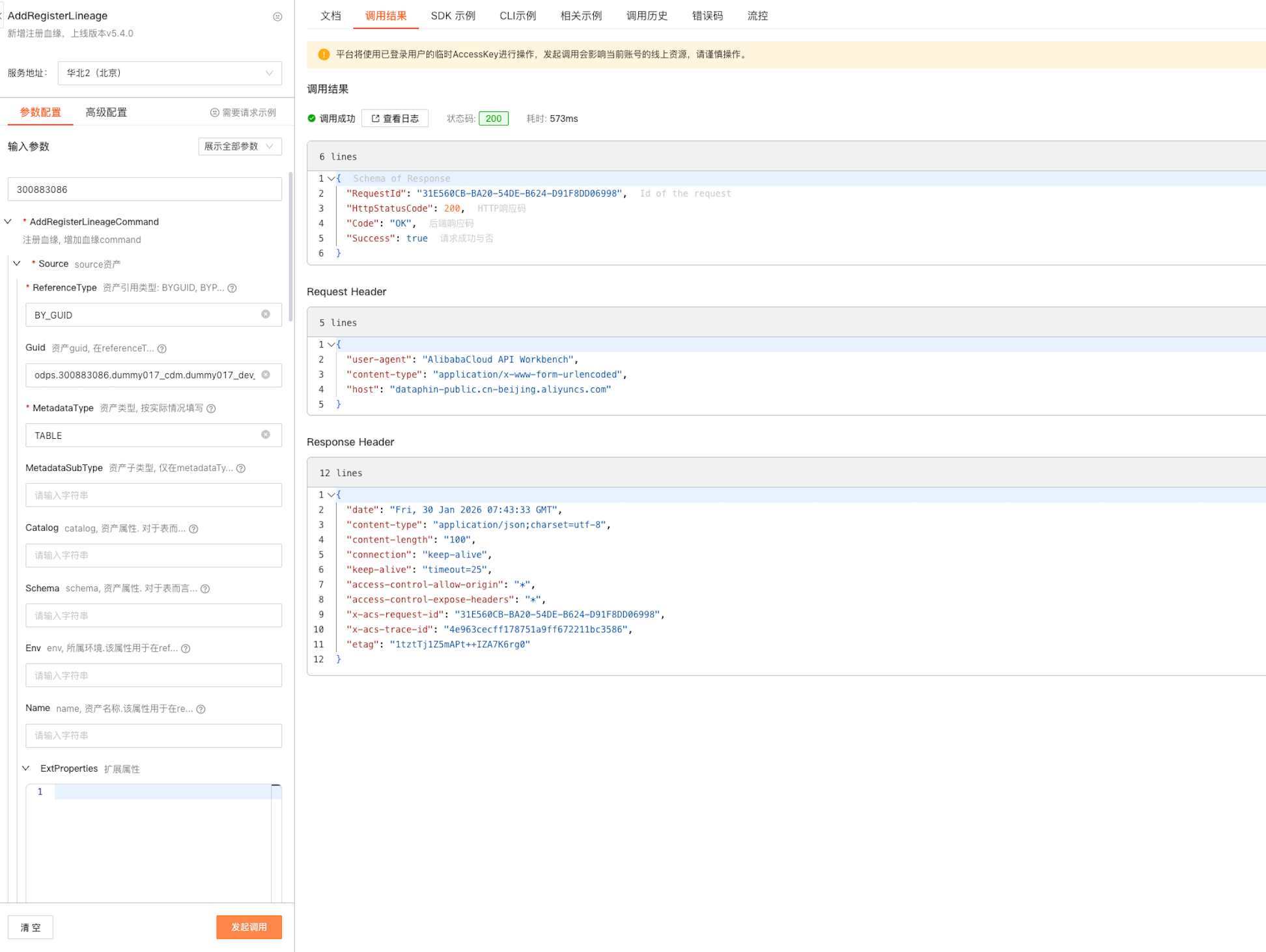Clear the BY_GUID ReferenceType field

tap(266, 315)
